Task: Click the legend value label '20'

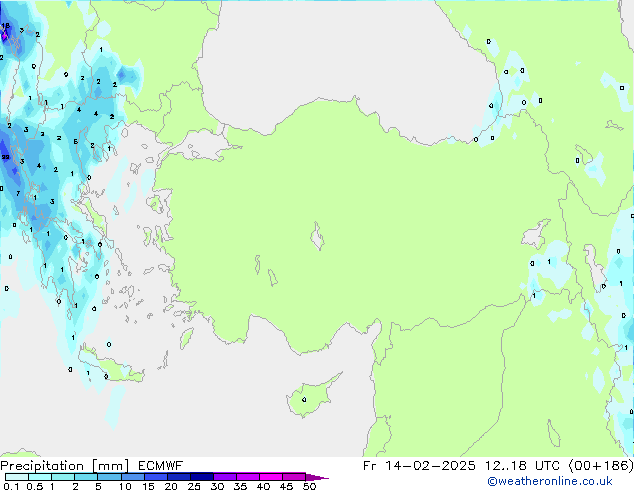Action: point(171,486)
